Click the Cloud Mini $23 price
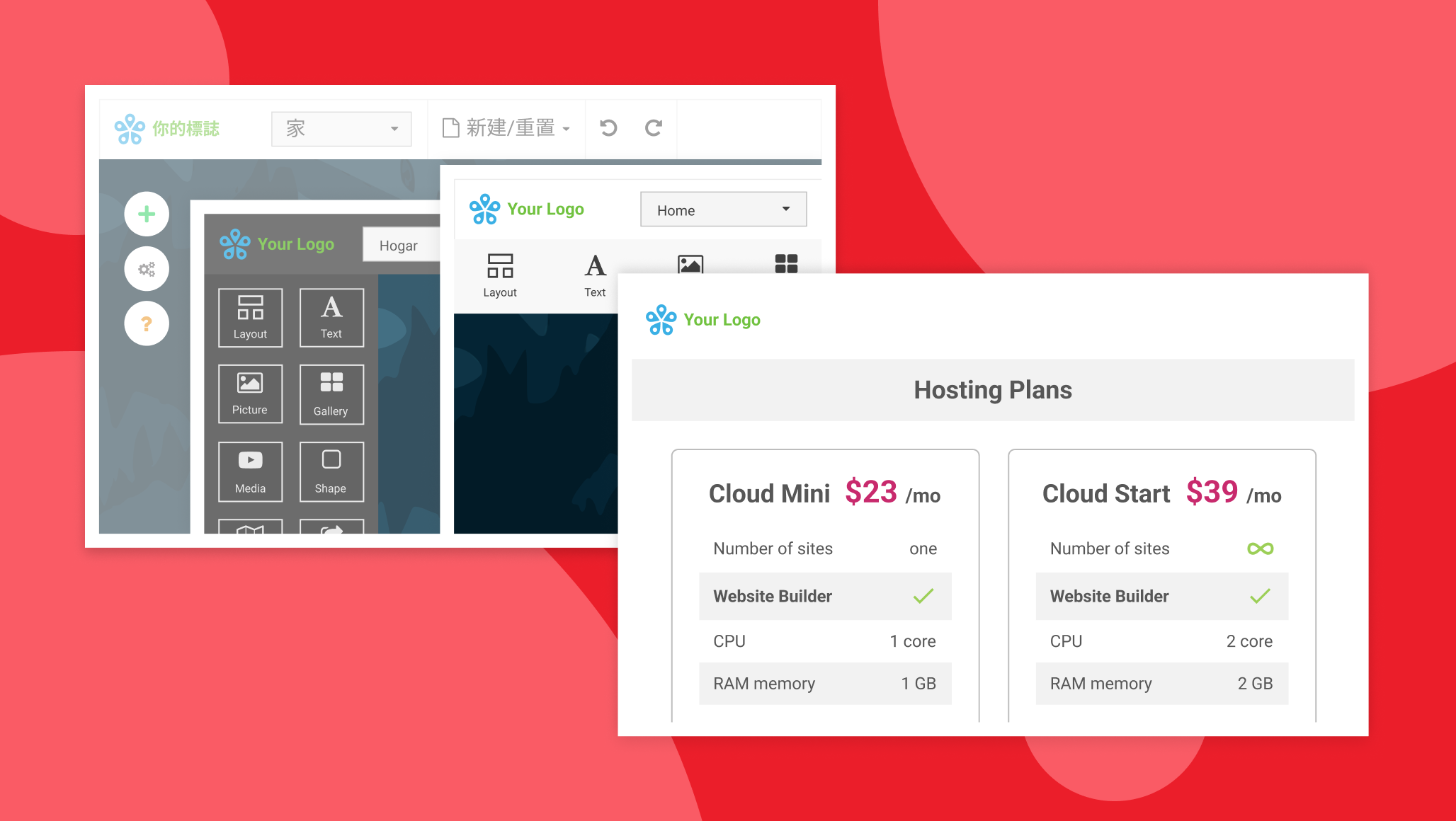 (x=871, y=493)
